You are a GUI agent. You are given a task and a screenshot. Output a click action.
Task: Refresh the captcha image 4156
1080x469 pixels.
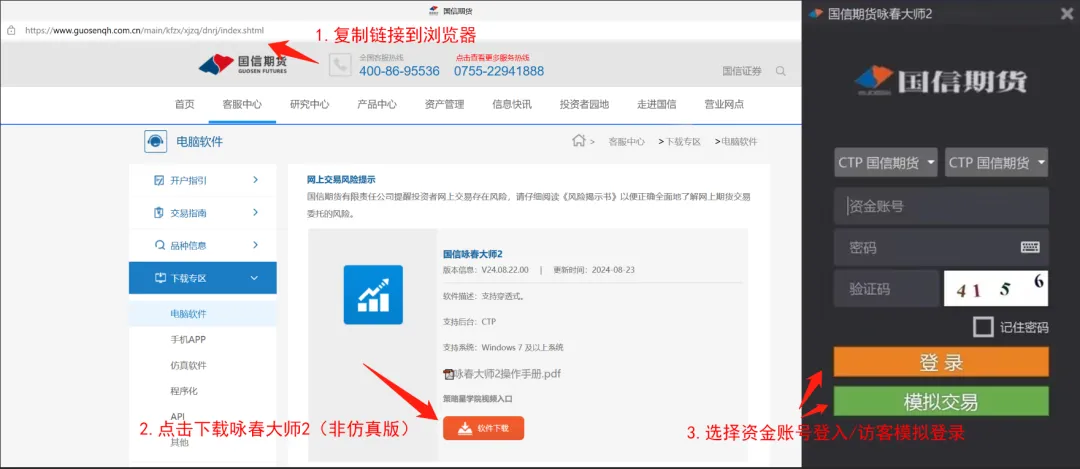pos(996,288)
